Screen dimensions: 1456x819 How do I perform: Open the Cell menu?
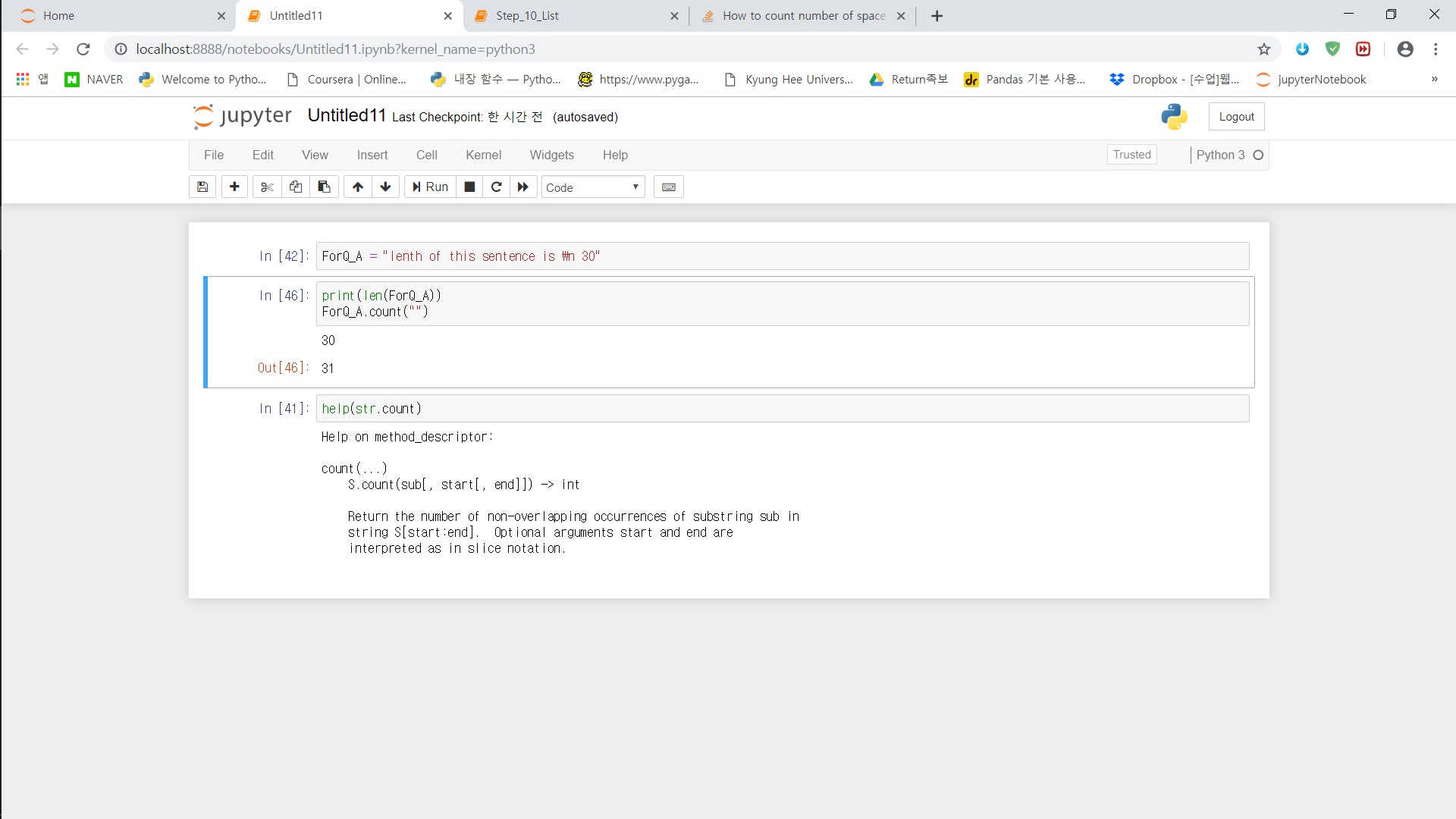(x=427, y=155)
